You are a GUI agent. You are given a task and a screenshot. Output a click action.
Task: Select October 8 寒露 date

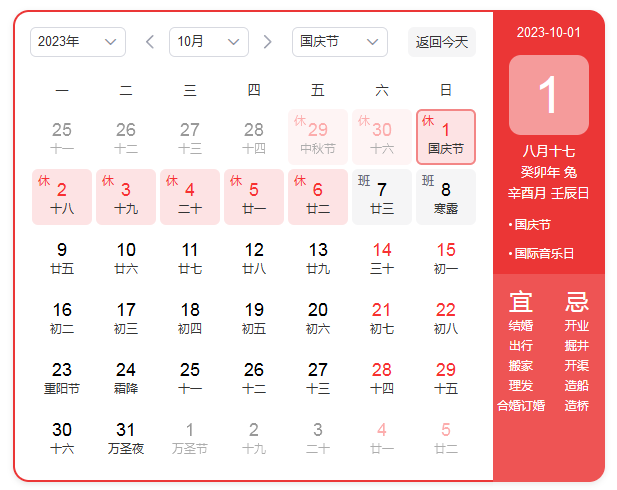pyautogui.click(x=446, y=197)
